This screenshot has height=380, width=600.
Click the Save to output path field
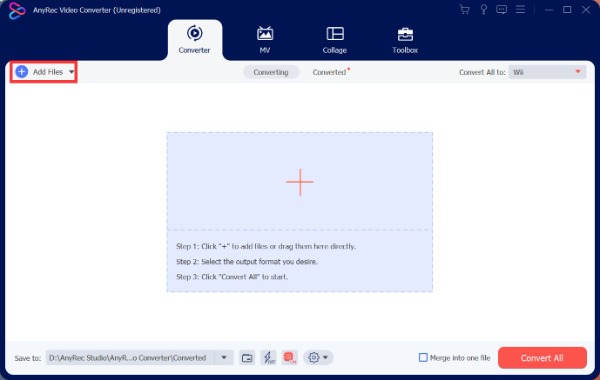tap(130, 358)
